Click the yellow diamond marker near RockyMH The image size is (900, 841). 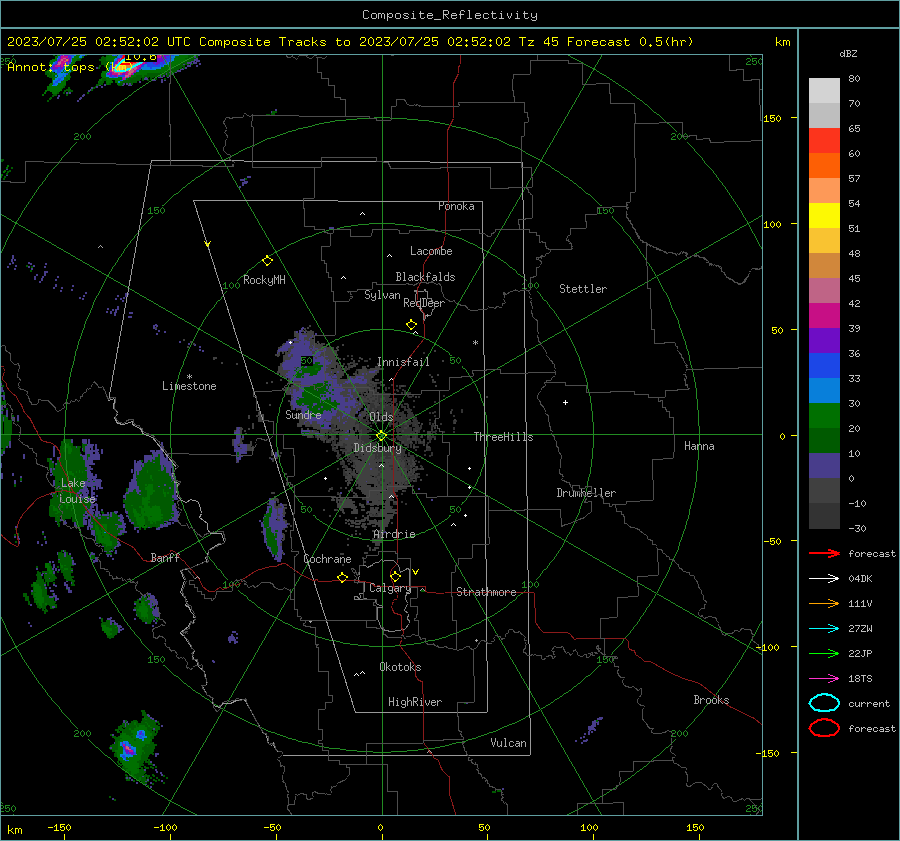[267, 261]
